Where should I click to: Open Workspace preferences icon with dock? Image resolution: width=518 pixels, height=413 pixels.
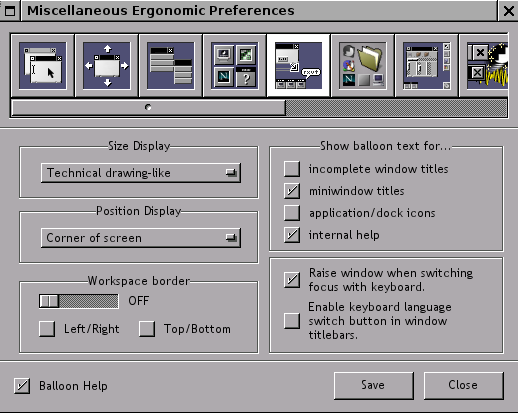427,65
